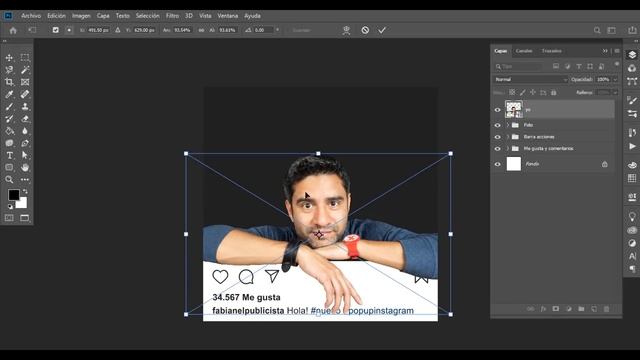
Task: Select the Rectangle shape tool
Action: point(9,167)
